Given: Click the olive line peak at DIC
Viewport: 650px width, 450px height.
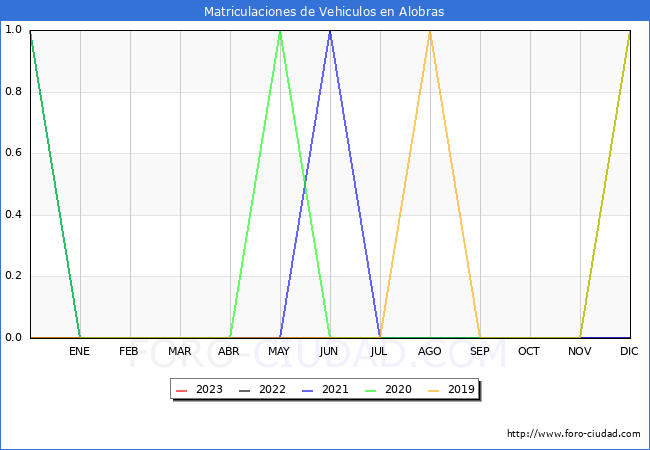Looking at the screenshot, I should [630, 32].
